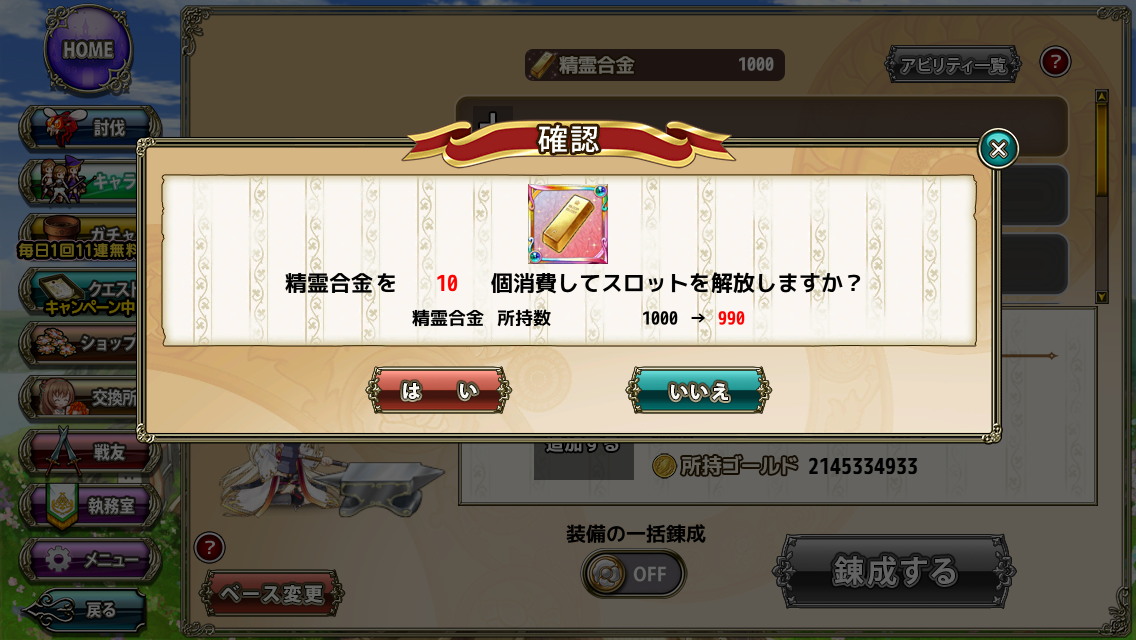1136x640 pixels.
Task: Click the small 精霊合金 ingot icon in header
Action: click(x=542, y=65)
